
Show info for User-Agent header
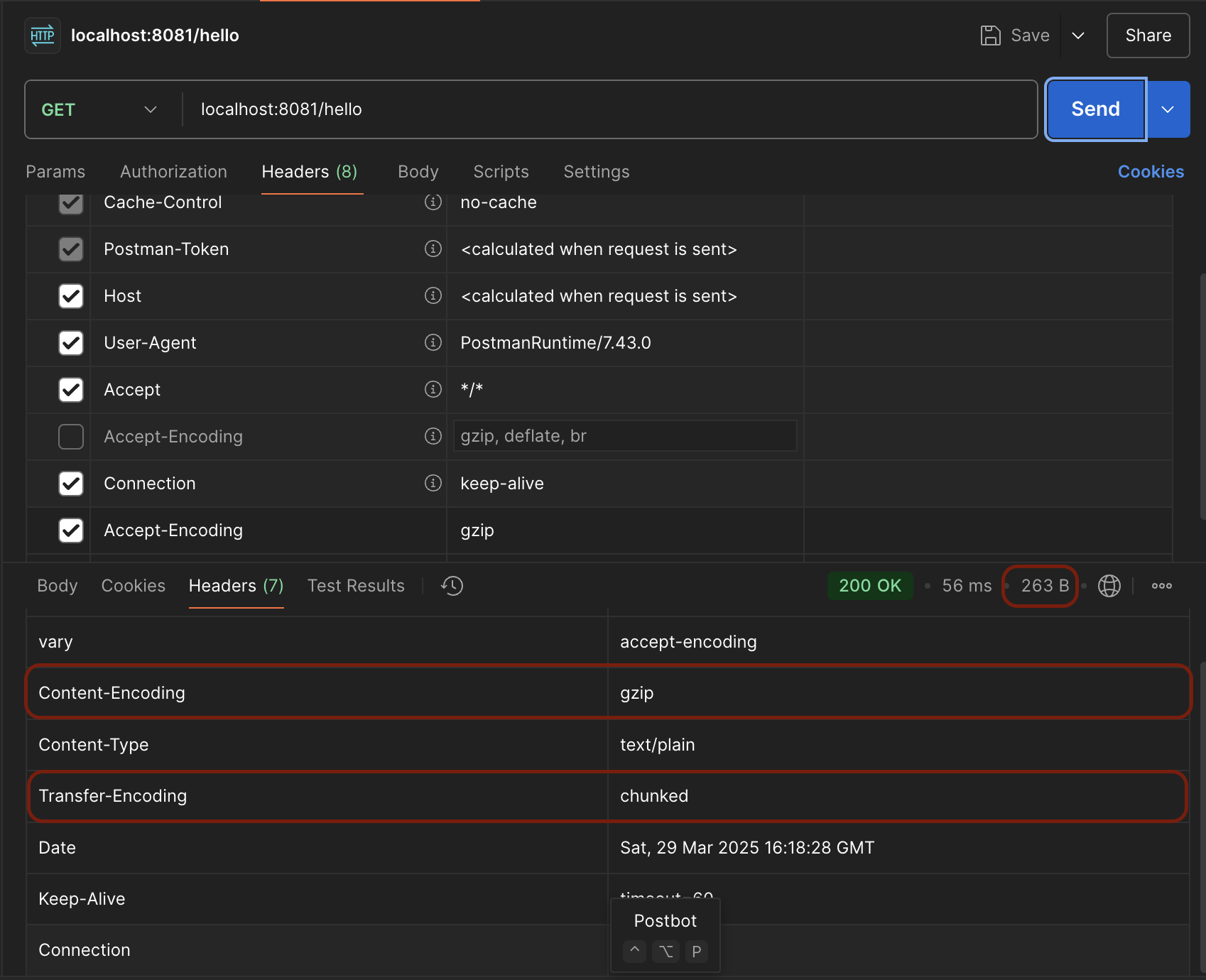(433, 343)
